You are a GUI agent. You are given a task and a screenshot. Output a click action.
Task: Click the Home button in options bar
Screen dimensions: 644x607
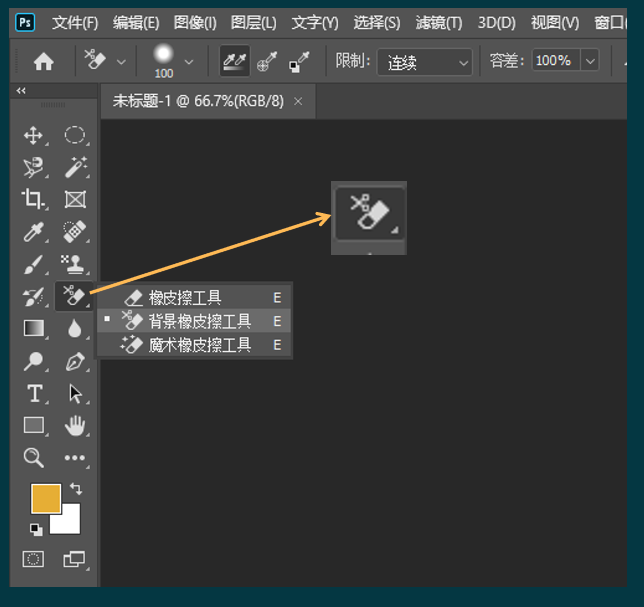coord(43,62)
